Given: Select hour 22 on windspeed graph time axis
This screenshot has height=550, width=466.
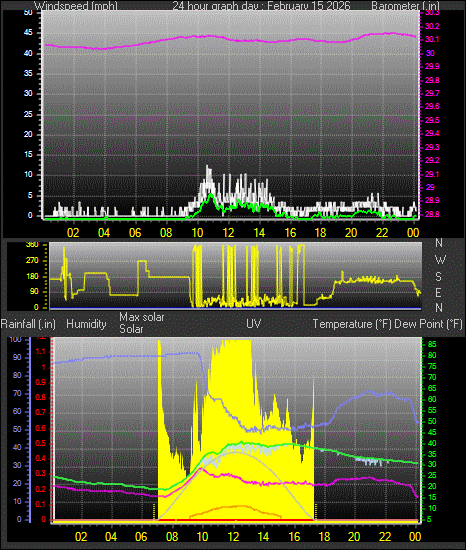Looking at the screenshot, I should [382, 233].
